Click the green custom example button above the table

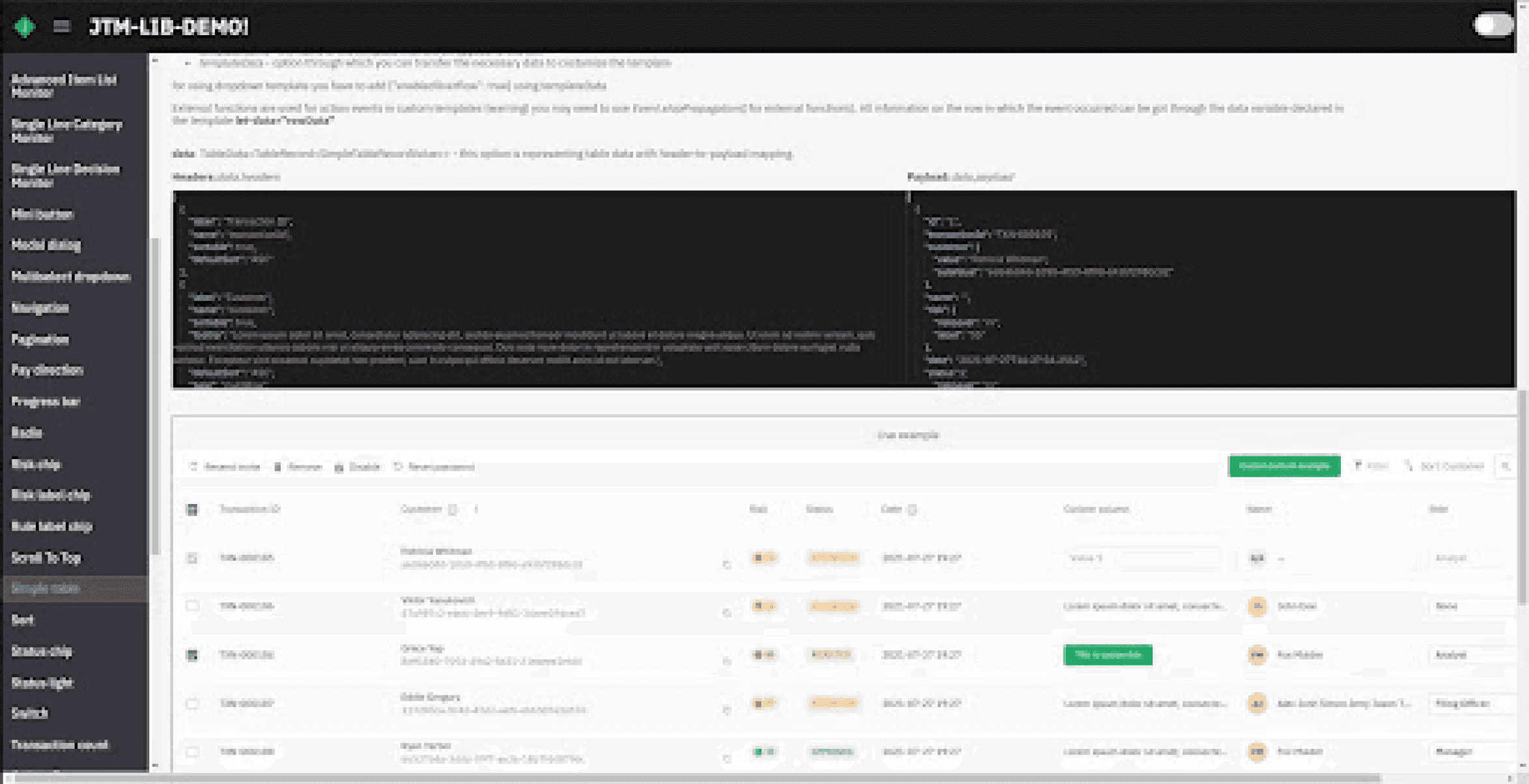coord(1284,466)
